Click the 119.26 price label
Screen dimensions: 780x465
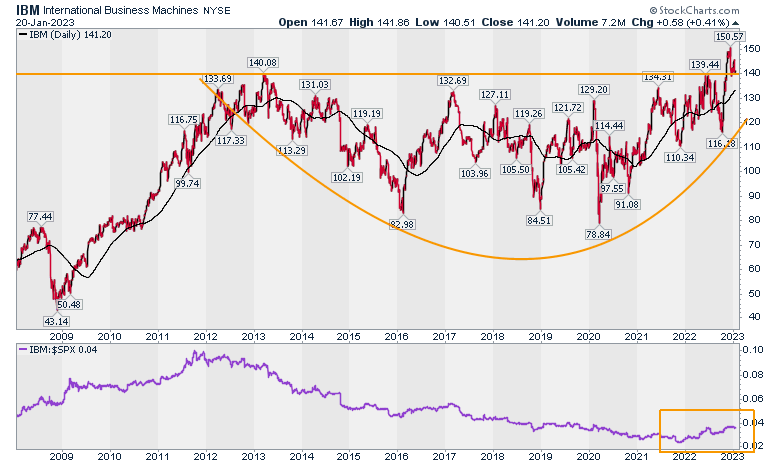tap(528, 114)
